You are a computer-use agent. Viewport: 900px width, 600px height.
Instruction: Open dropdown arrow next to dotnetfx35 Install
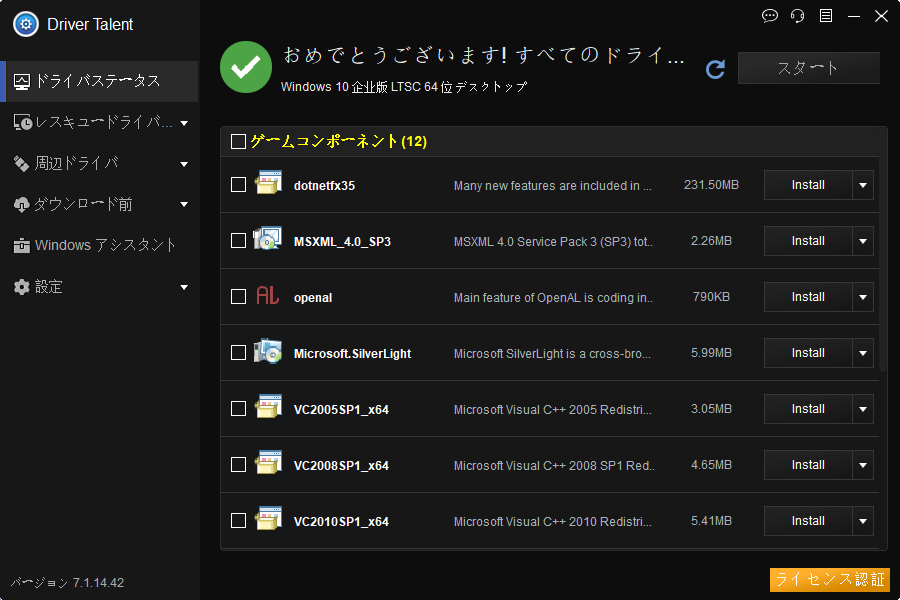(863, 185)
